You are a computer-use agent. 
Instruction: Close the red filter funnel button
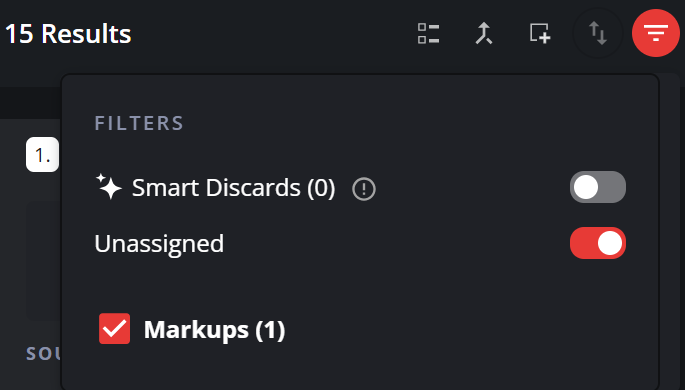[656, 33]
